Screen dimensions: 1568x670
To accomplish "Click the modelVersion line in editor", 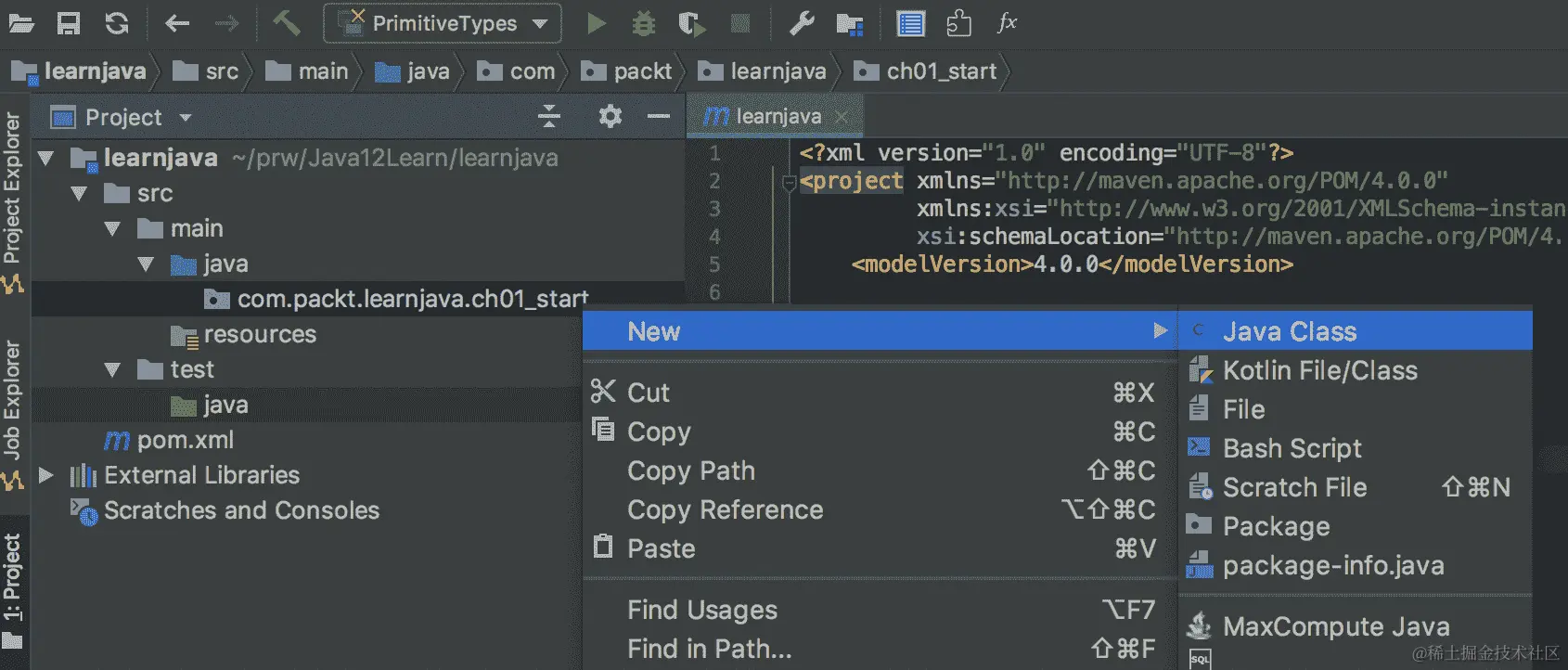I will point(1072,264).
